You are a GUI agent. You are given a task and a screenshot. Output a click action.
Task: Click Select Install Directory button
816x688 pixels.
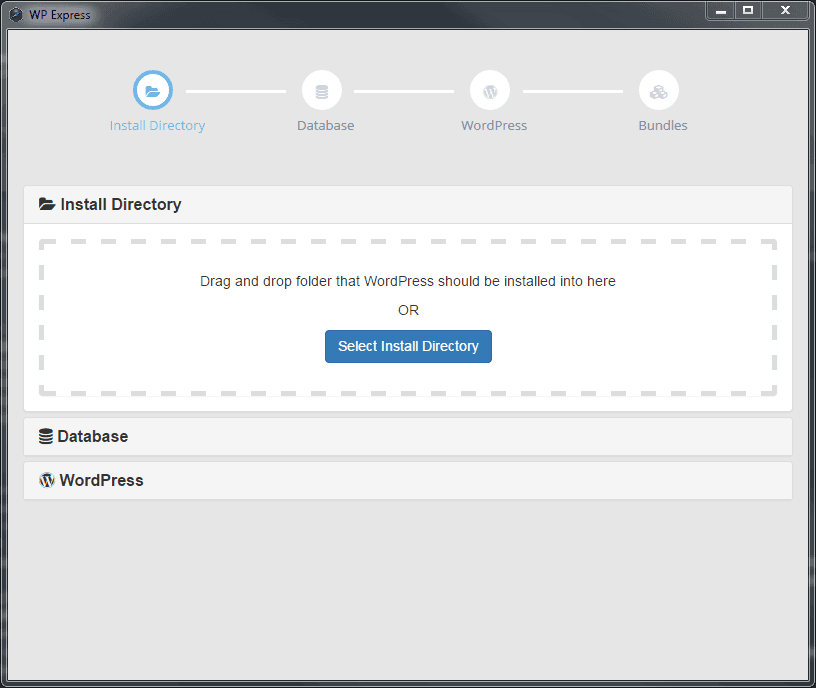pos(408,346)
